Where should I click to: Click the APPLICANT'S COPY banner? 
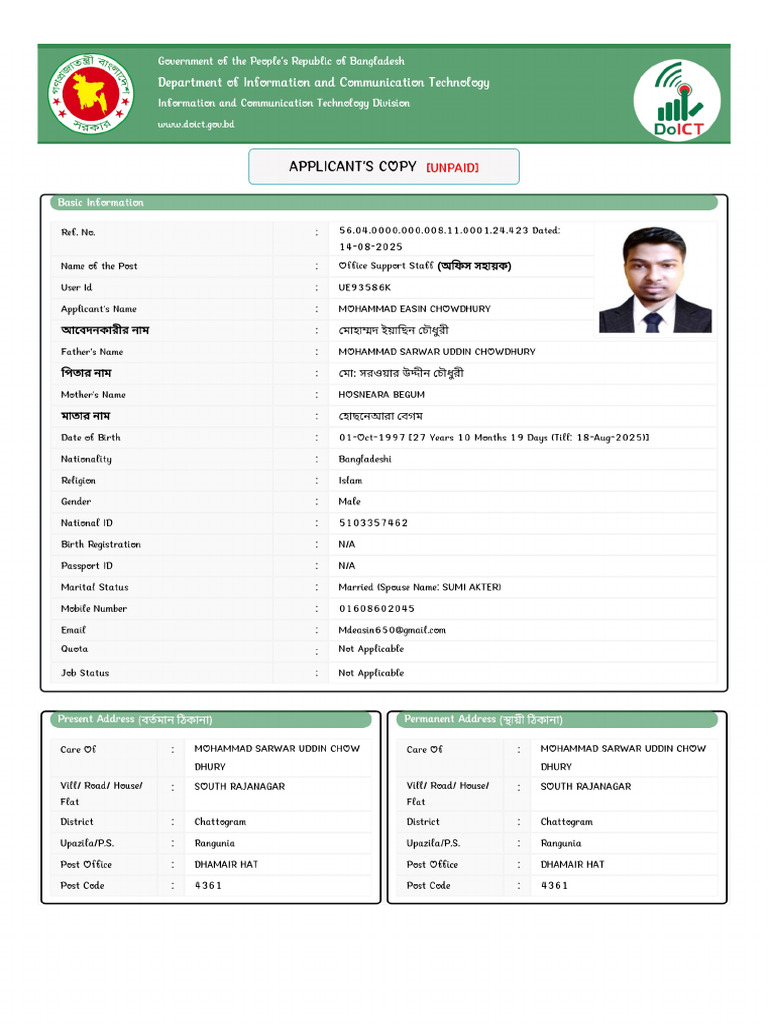pyautogui.click(x=384, y=167)
